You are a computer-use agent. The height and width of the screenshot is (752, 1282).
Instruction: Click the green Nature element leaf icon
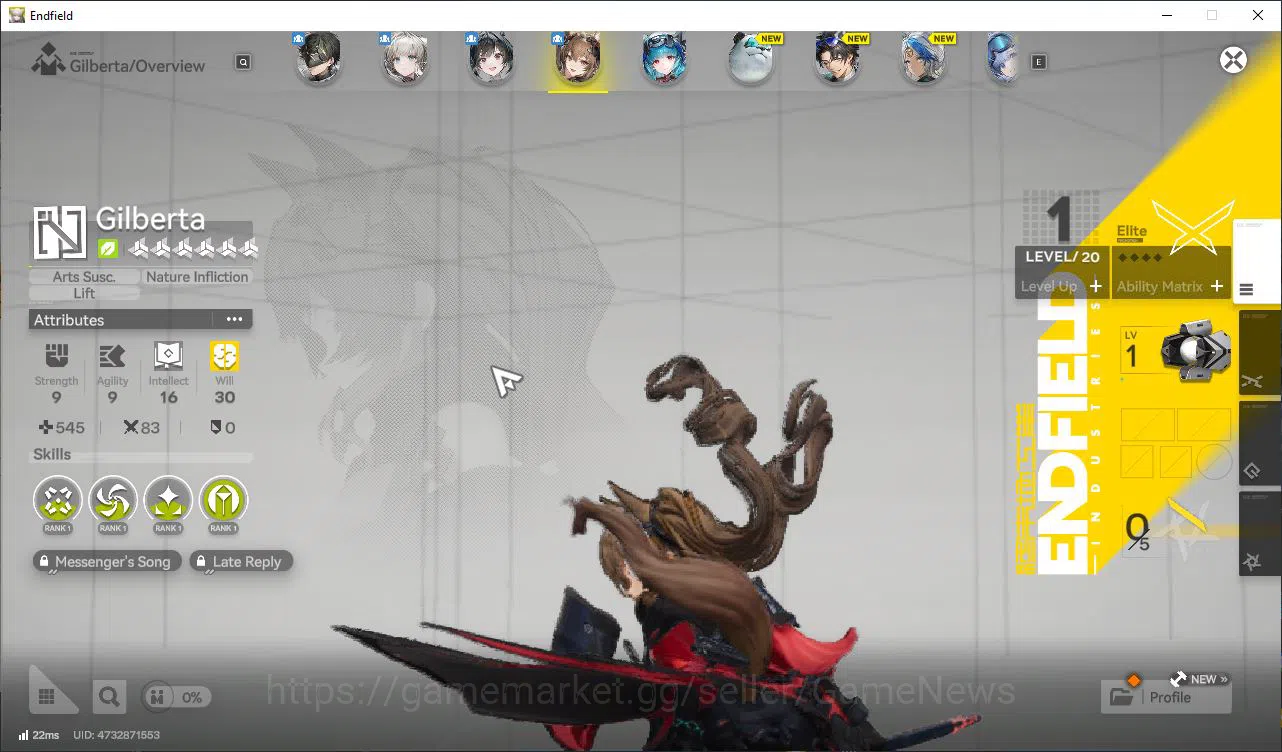tap(107, 248)
